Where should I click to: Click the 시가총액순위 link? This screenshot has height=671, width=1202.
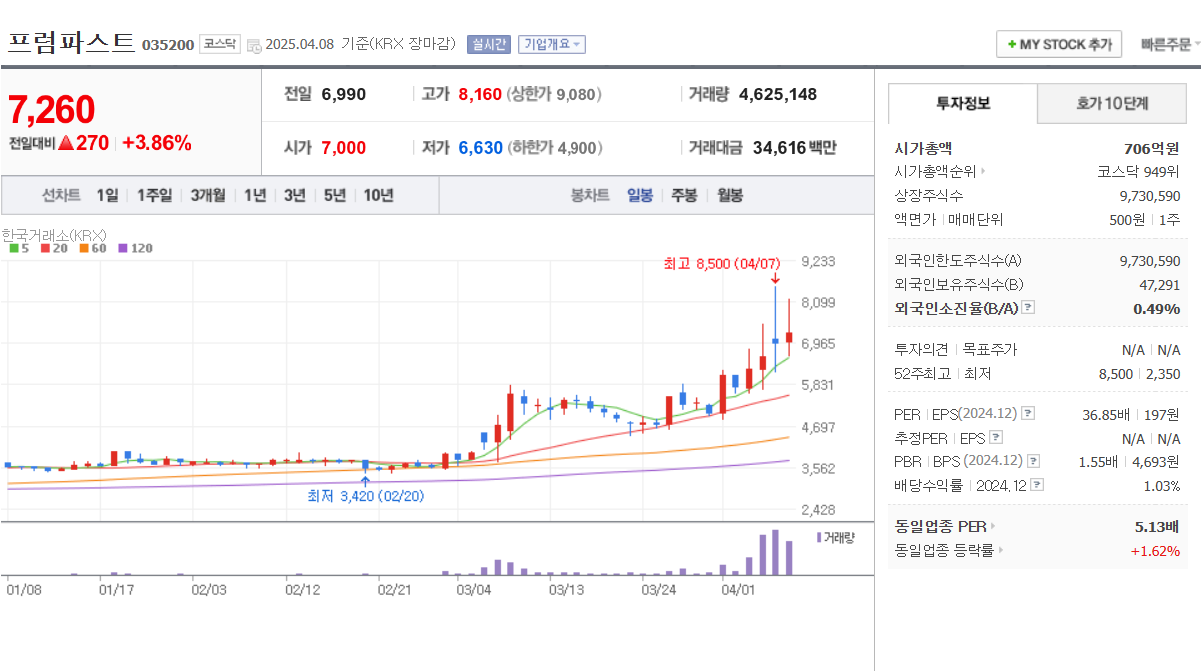tap(935, 172)
